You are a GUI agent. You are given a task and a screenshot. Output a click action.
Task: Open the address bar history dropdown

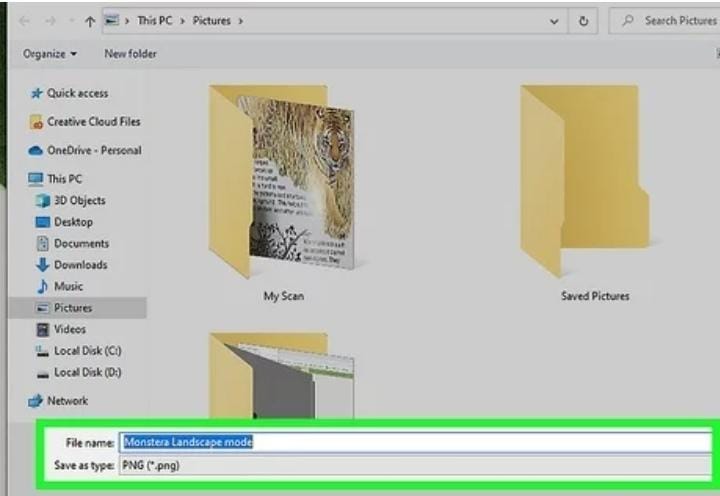point(554,21)
